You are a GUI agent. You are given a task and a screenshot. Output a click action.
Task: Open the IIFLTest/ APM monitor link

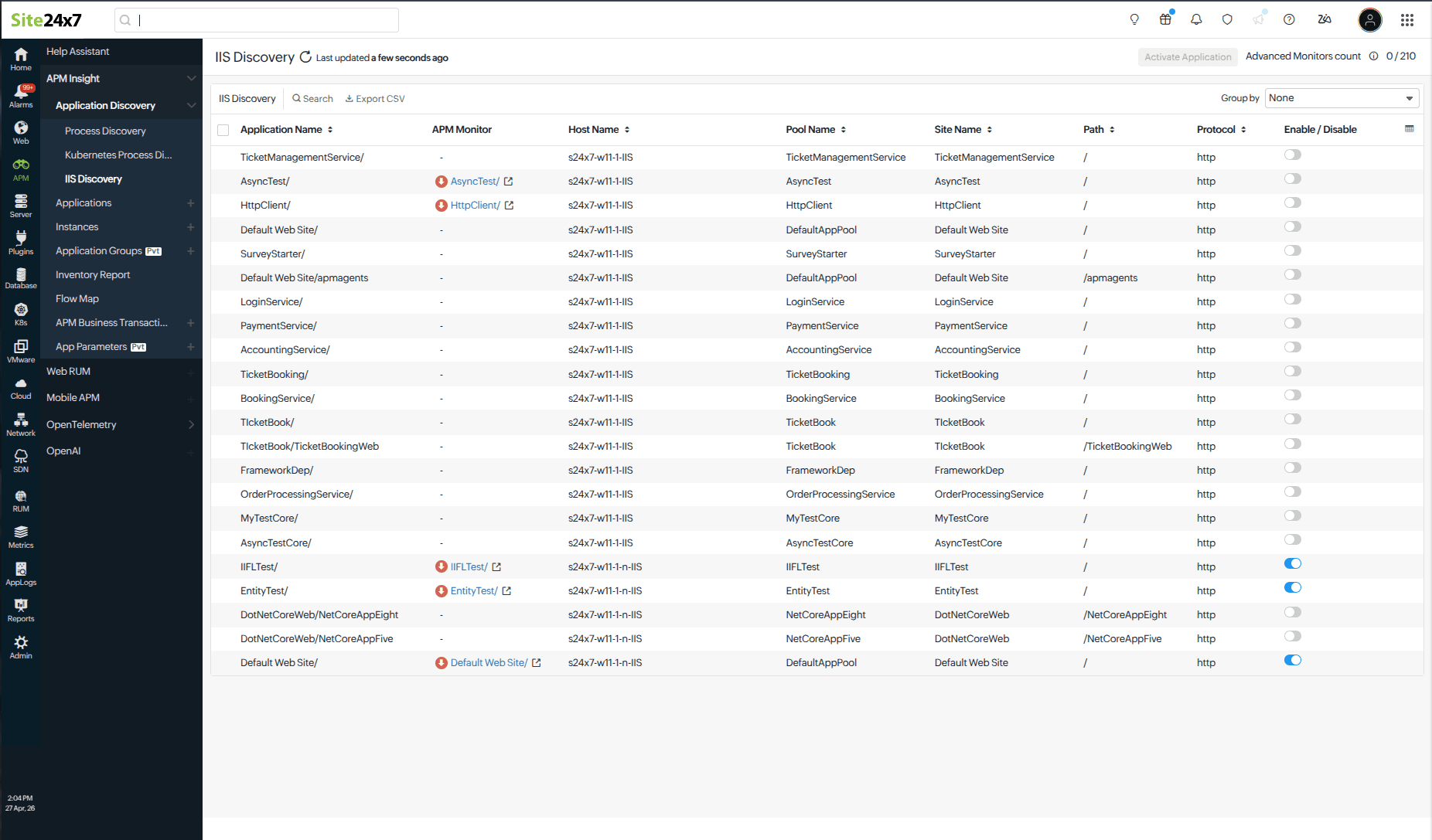pos(469,567)
